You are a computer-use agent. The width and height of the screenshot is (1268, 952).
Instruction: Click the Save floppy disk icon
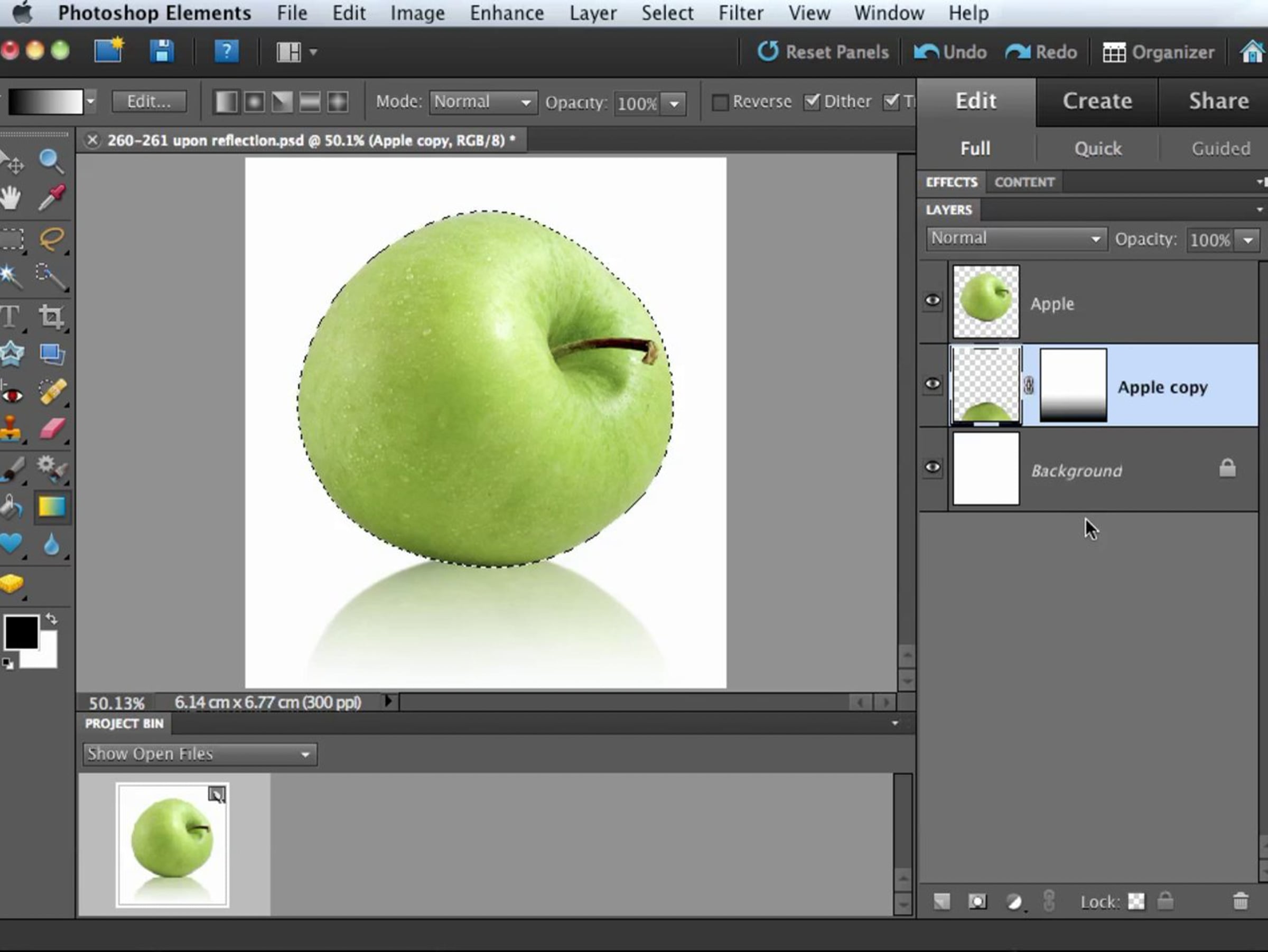click(162, 52)
